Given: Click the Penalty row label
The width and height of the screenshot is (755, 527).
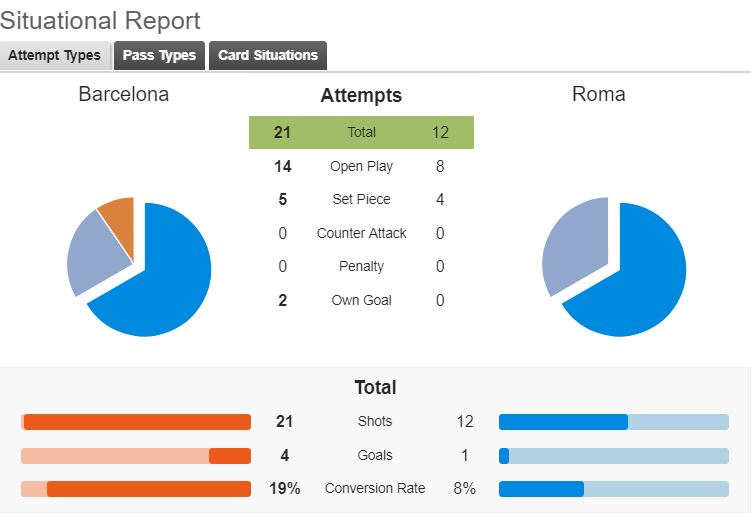Looking at the screenshot, I should click(x=361, y=266).
